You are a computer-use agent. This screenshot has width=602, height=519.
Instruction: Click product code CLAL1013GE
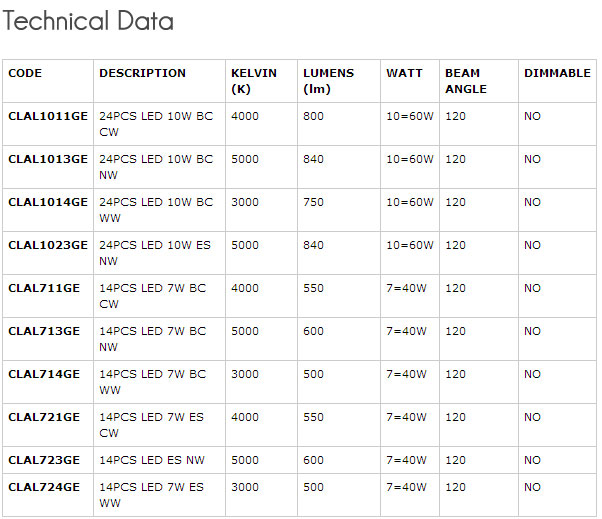click(48, 159)
